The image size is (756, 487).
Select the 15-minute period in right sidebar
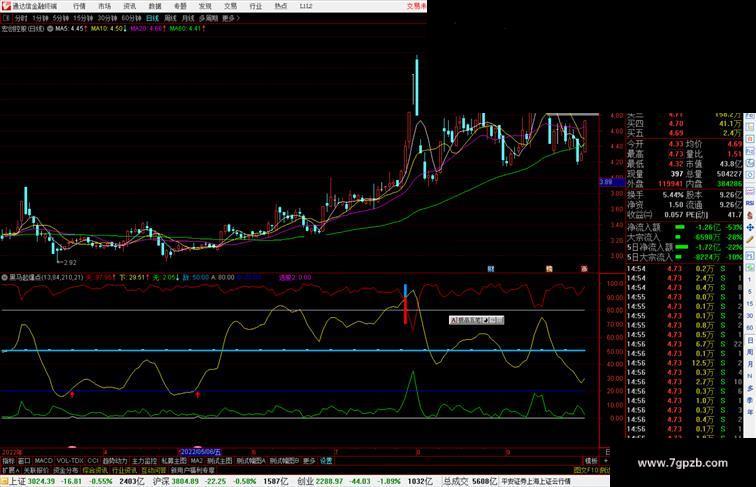pos(750,304)
